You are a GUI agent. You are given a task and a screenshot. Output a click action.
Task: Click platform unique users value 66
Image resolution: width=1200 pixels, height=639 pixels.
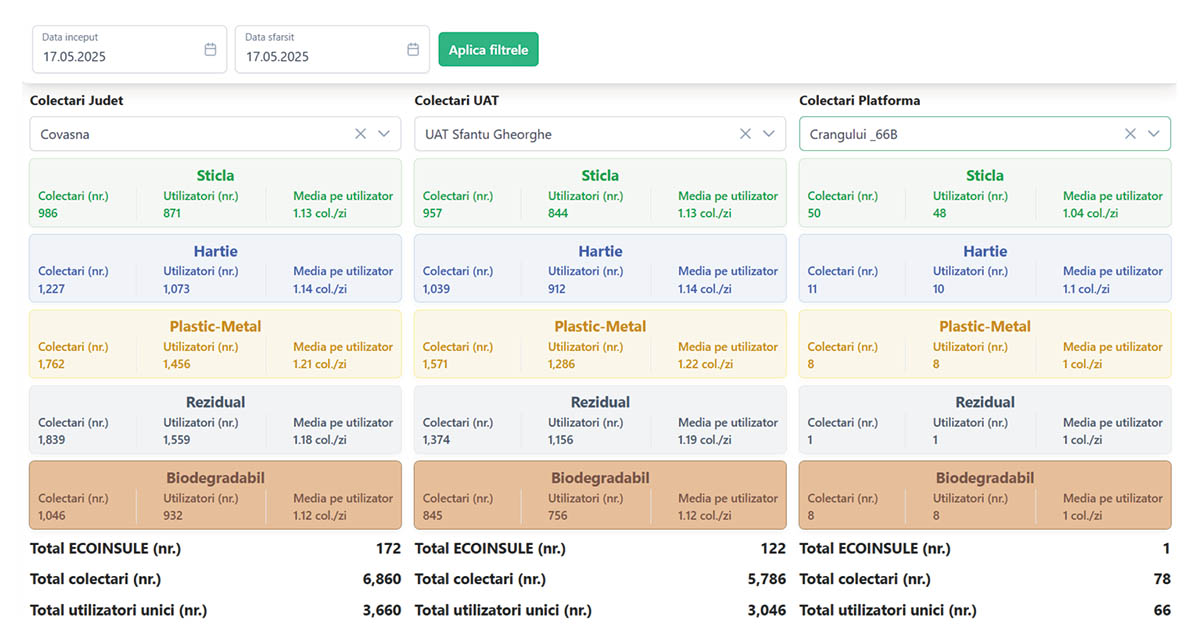click(1162, 610)
